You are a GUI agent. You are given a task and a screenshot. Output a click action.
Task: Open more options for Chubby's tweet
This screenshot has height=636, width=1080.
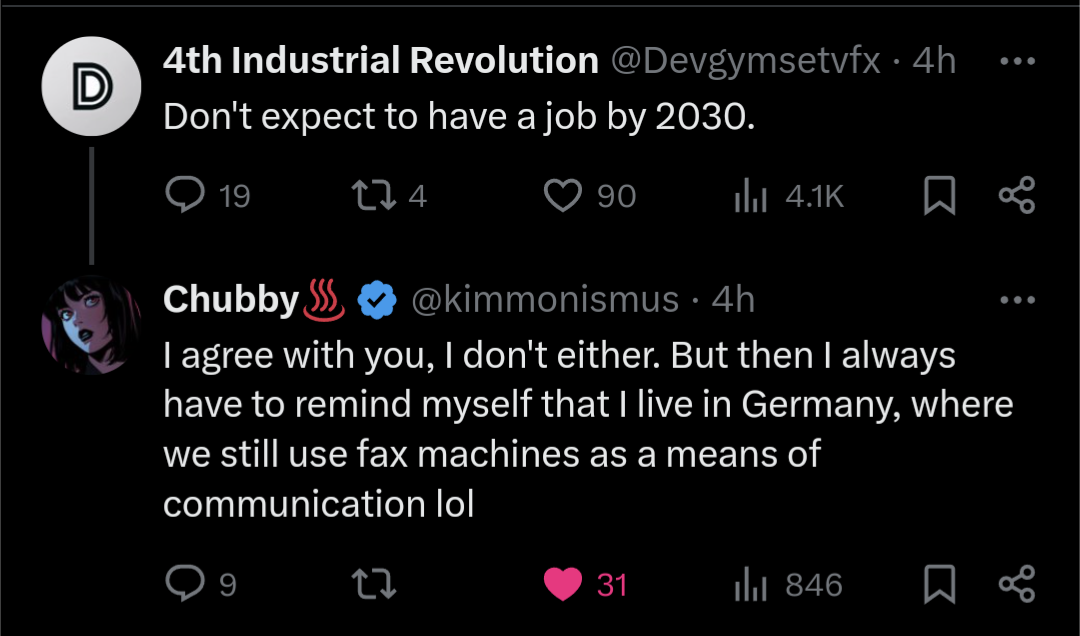click(x=1017, y=299)
